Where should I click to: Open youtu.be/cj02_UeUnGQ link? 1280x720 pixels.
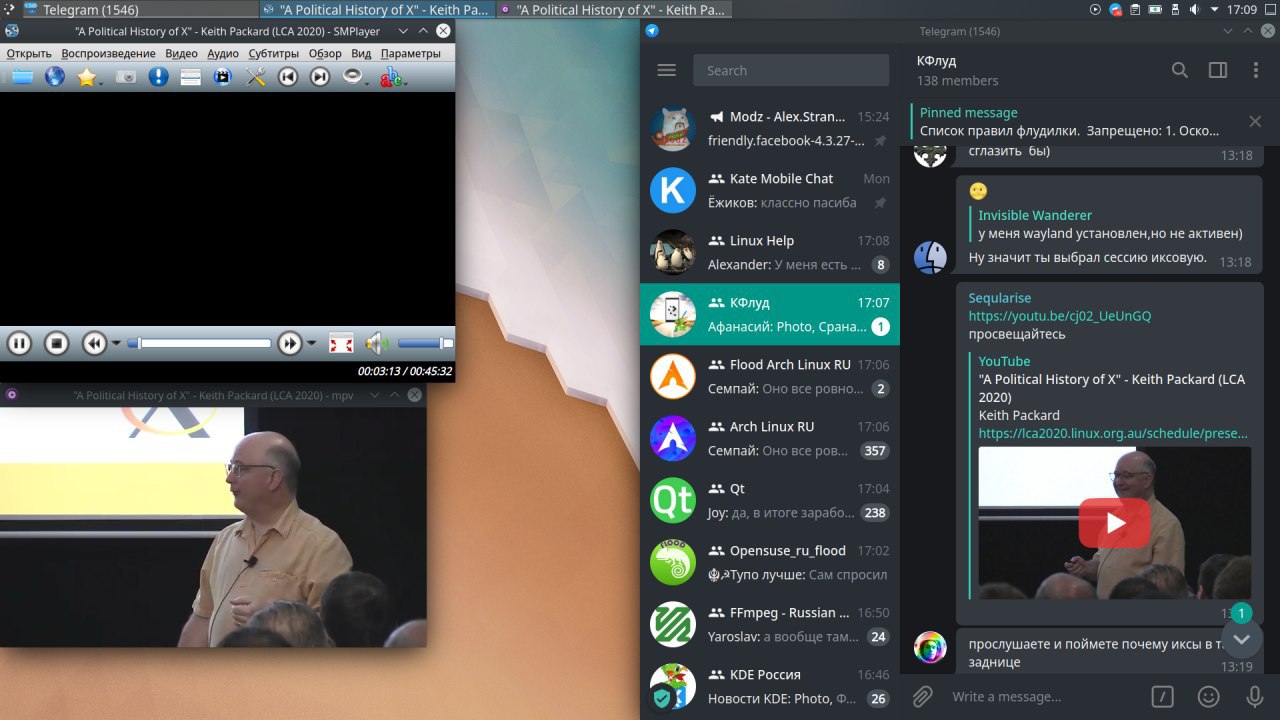(1059, 316)
